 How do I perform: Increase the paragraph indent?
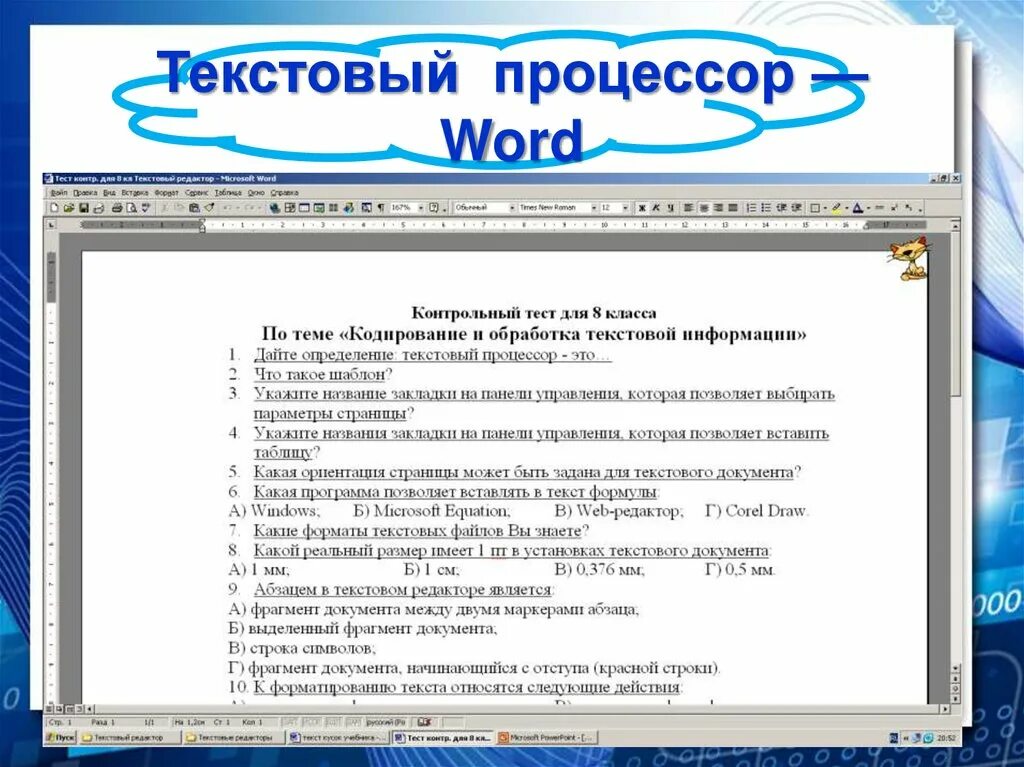pyautogui.click(x=797, y=208)
